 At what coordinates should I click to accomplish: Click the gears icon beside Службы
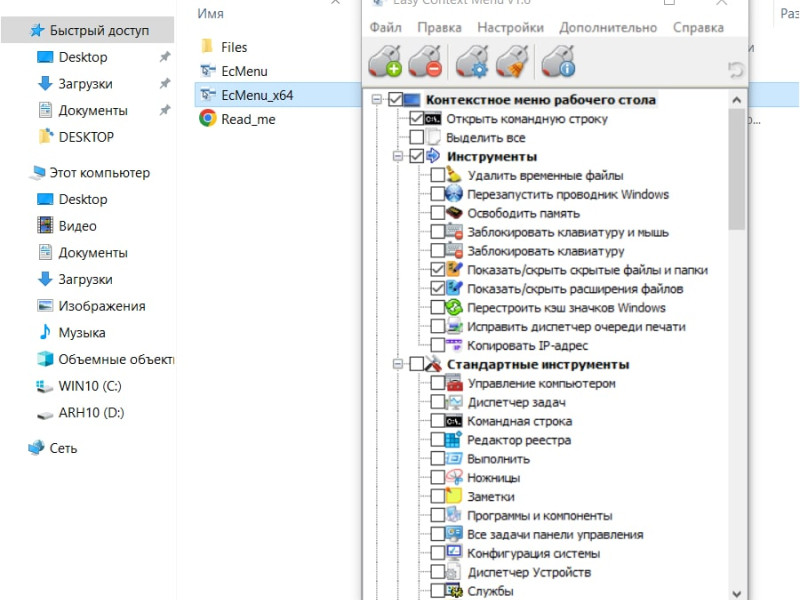pyautogui.click(x=454, y=590)
